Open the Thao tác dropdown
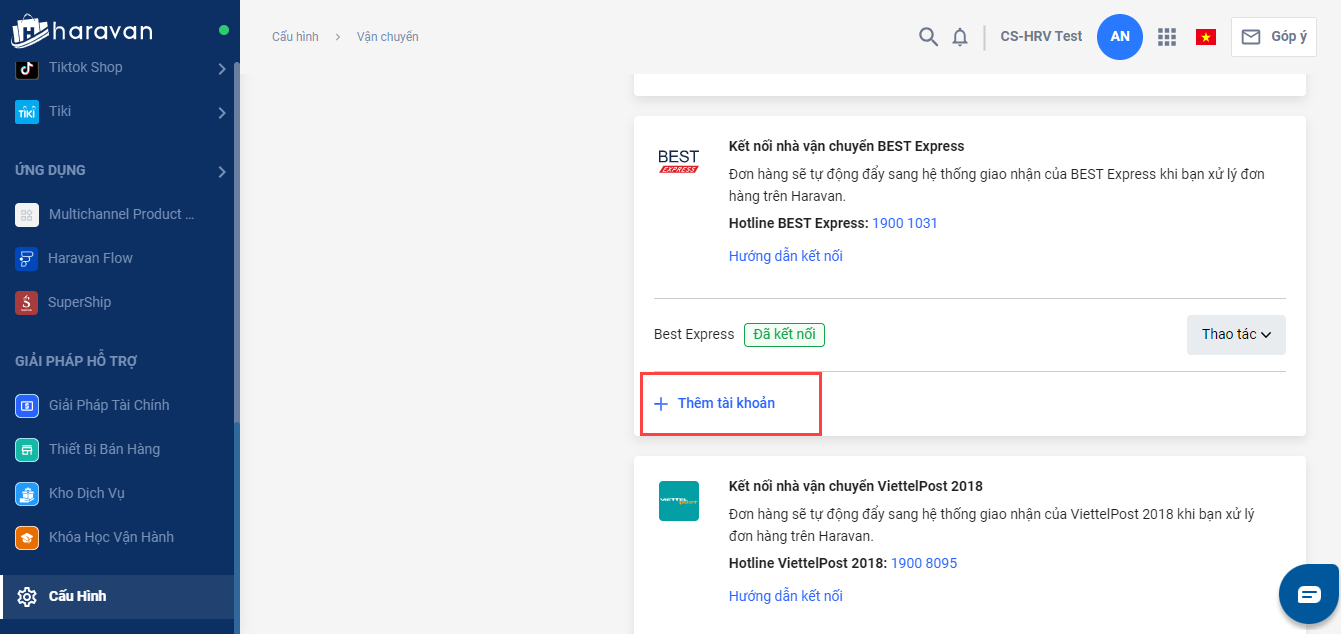 (1236, 335)
